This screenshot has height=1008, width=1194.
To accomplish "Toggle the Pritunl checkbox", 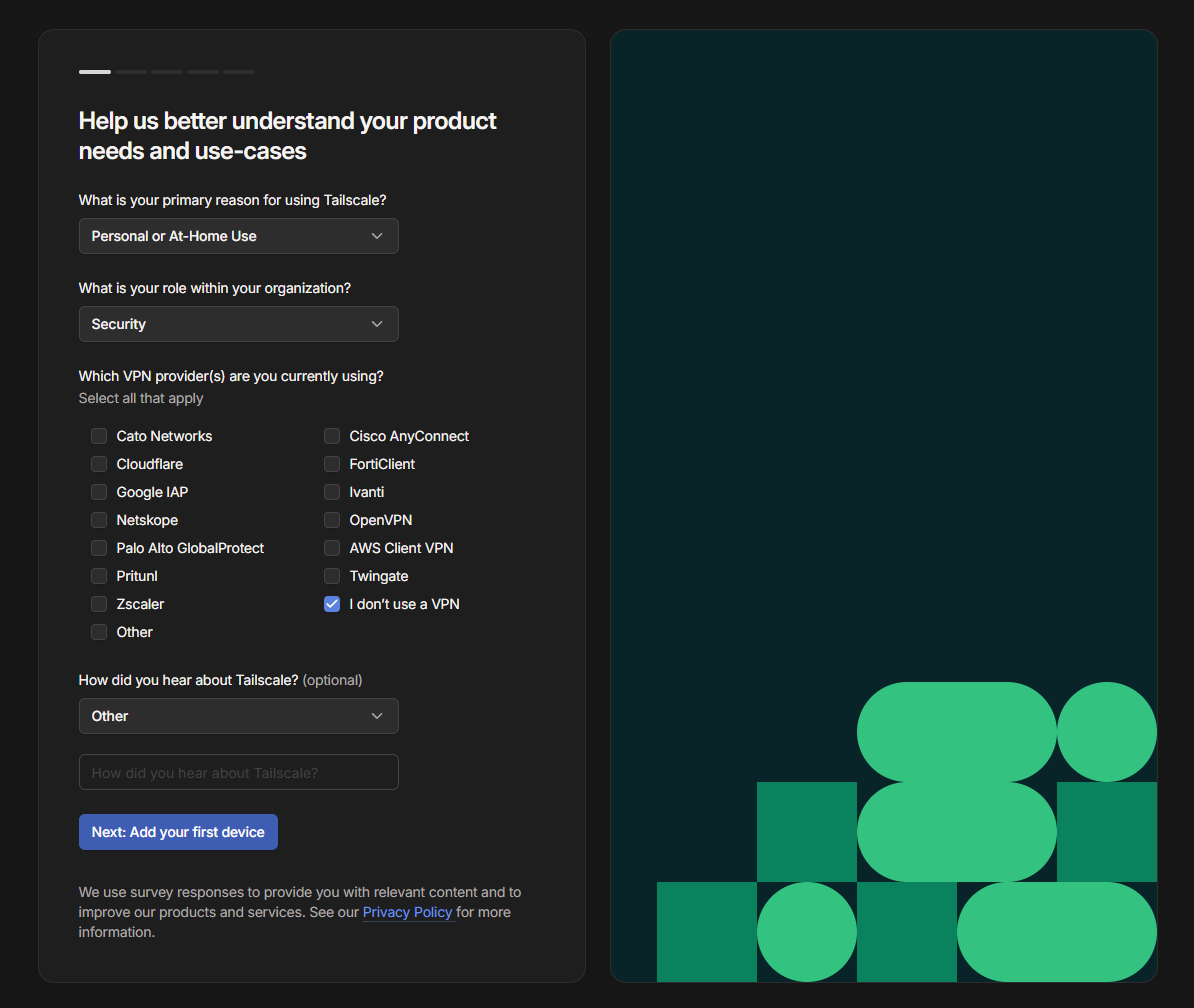I will [x=99, y=576].
